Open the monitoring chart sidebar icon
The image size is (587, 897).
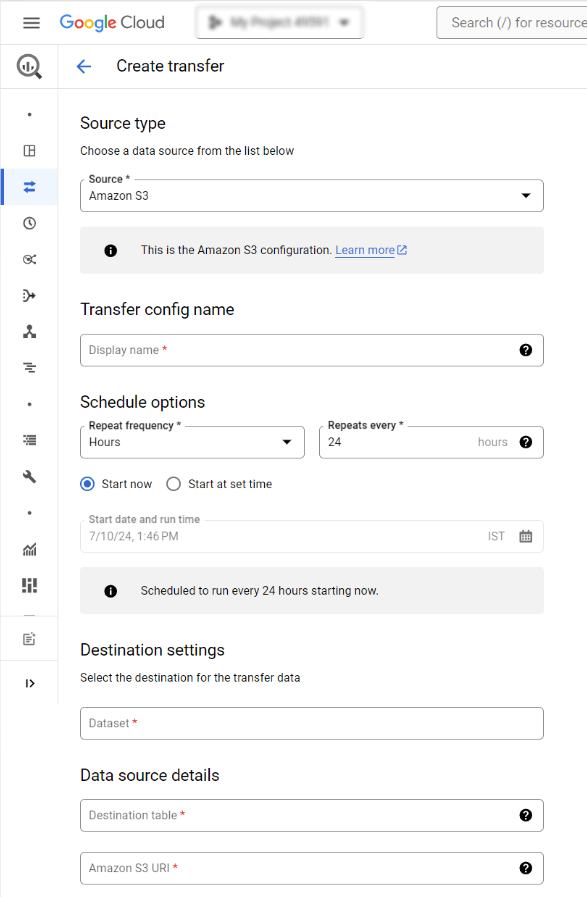pos(29,549)
